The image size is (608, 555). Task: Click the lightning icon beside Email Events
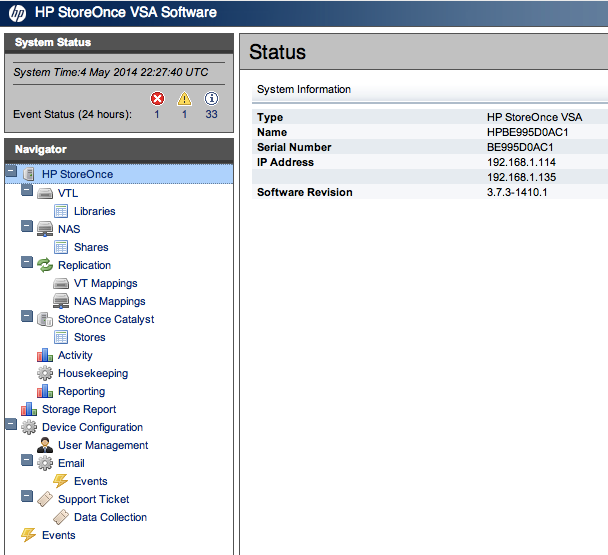tap(60, 481)
